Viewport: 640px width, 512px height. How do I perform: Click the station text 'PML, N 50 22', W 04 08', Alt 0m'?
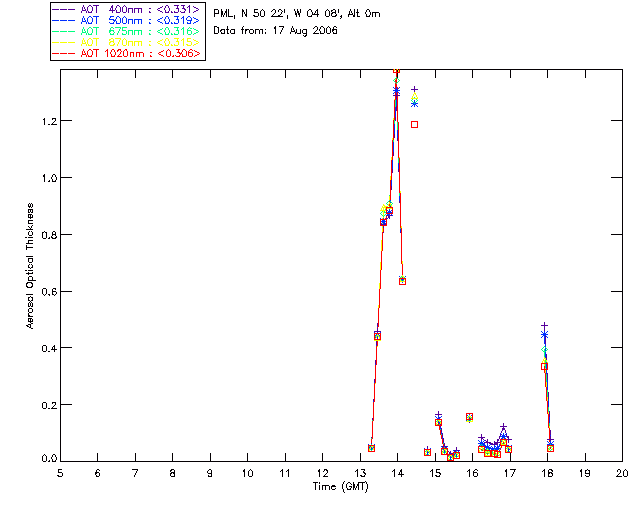pos(297,14)
